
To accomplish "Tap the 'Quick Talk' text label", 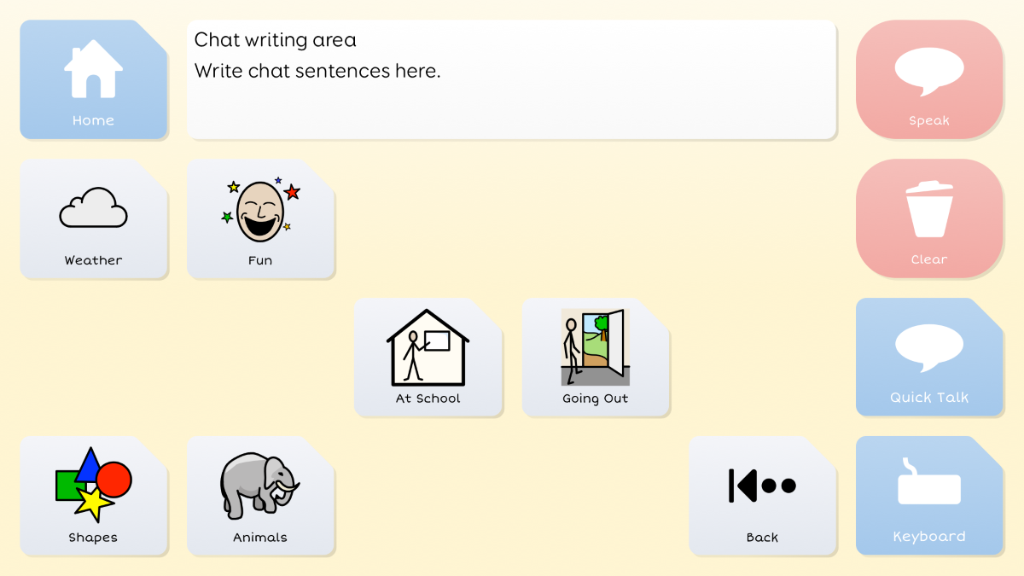I will click(929, 397).
